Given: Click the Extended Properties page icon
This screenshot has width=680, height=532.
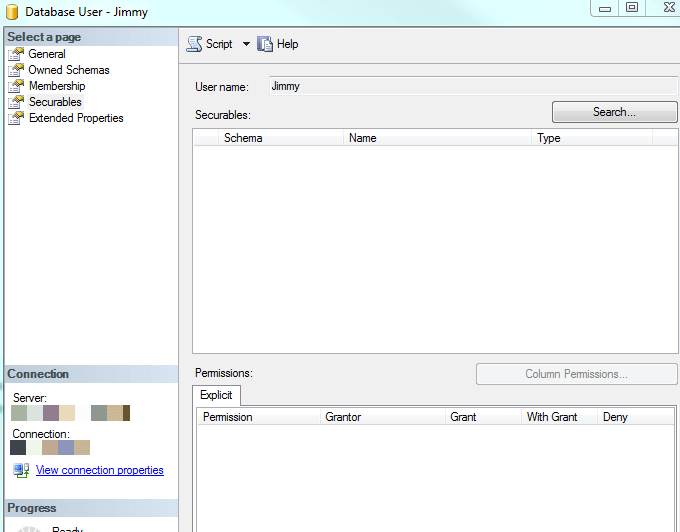Looking at the screenshot, I should (x=16, y=118).
